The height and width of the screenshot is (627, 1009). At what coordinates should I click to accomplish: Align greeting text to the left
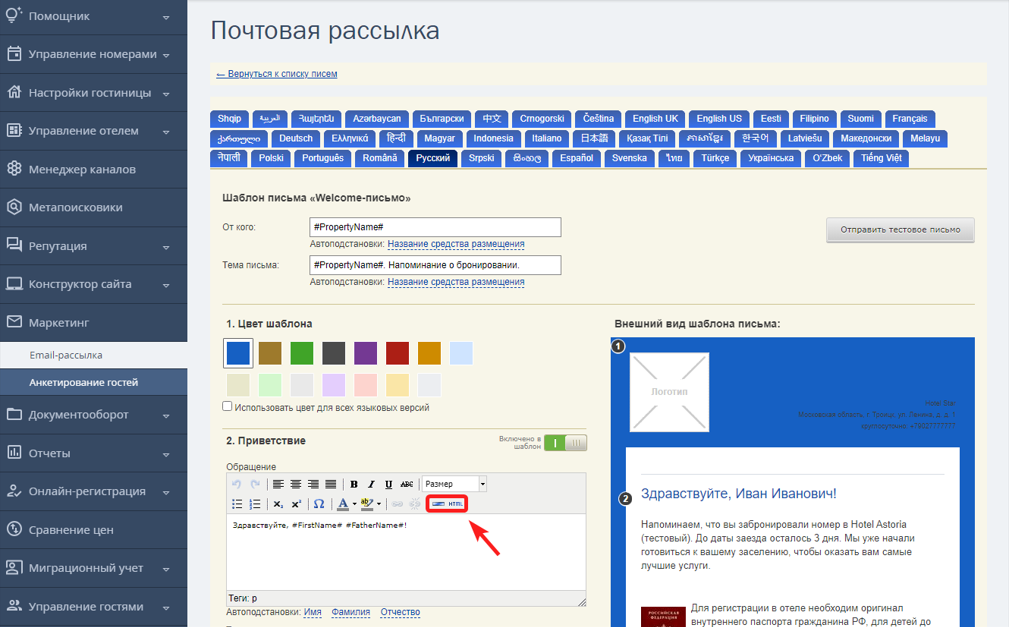(278, 484)
